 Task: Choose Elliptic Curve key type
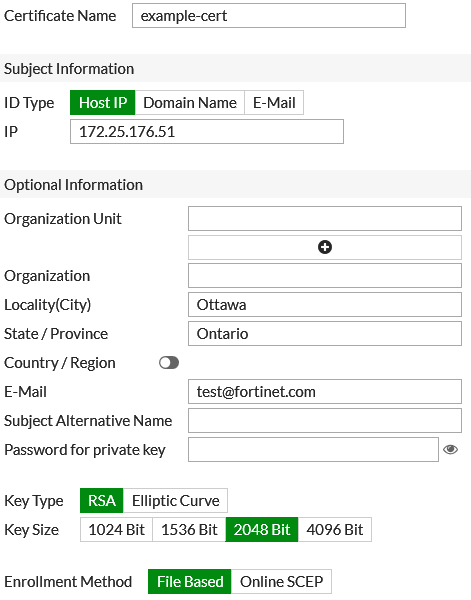176,501
